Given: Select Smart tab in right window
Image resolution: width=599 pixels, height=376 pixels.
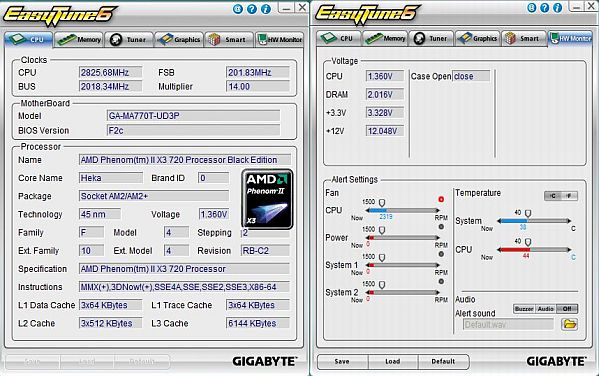Looking at the screenshot, I should pos(523,38).
